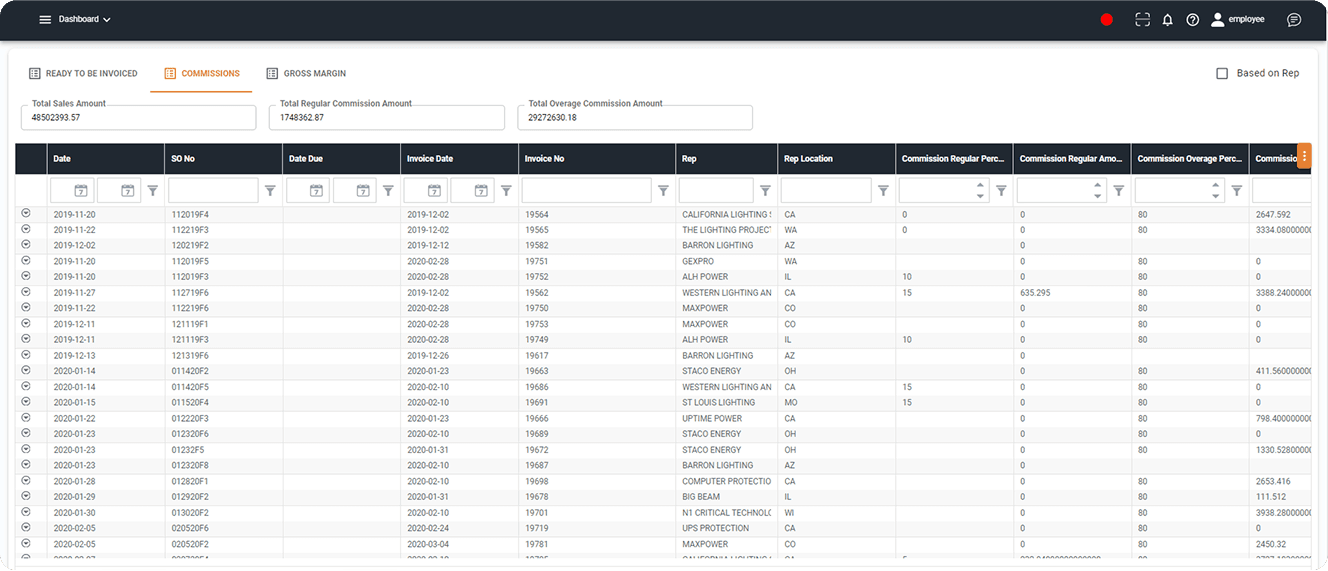This screenshot has height=571, width=1328.
Task: Open the orange column options kebab button
Action: 1304,157
